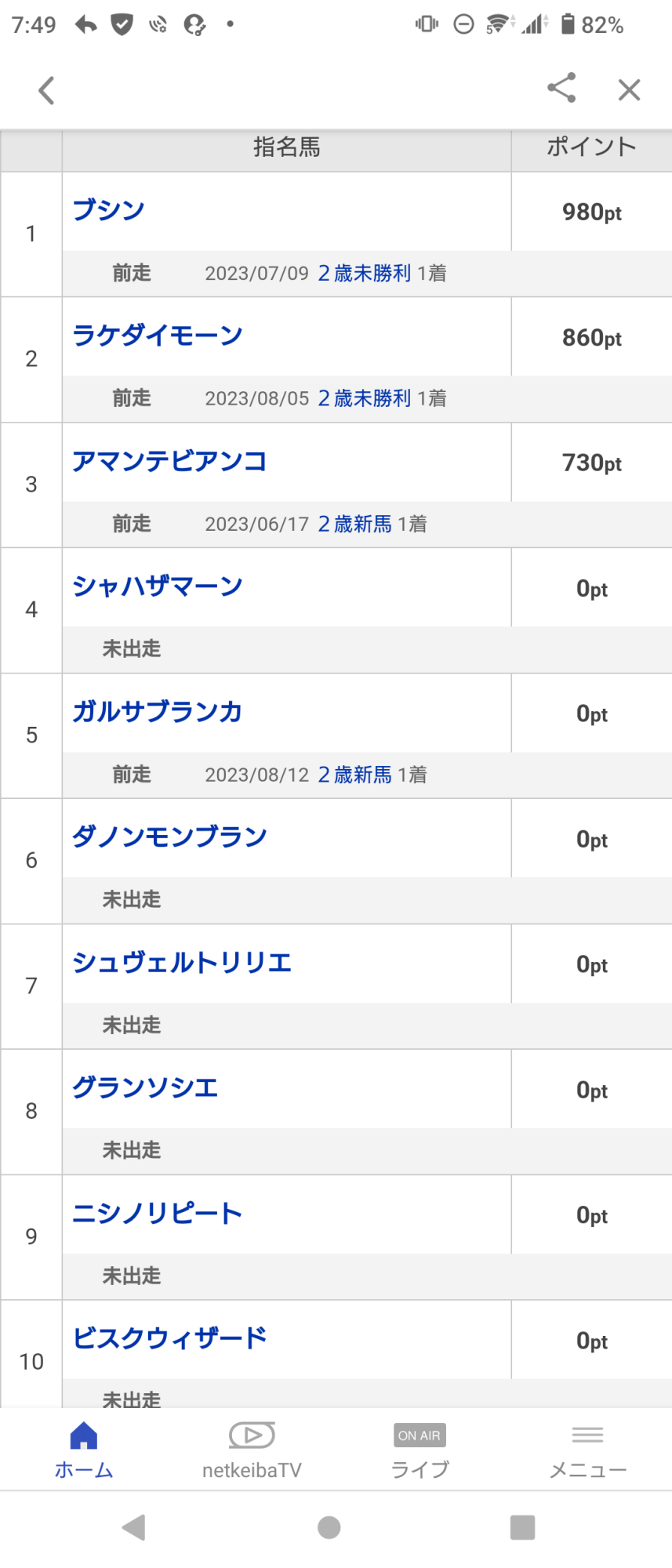Open horse シュヴェルトリリエ details

pos(182,963)
